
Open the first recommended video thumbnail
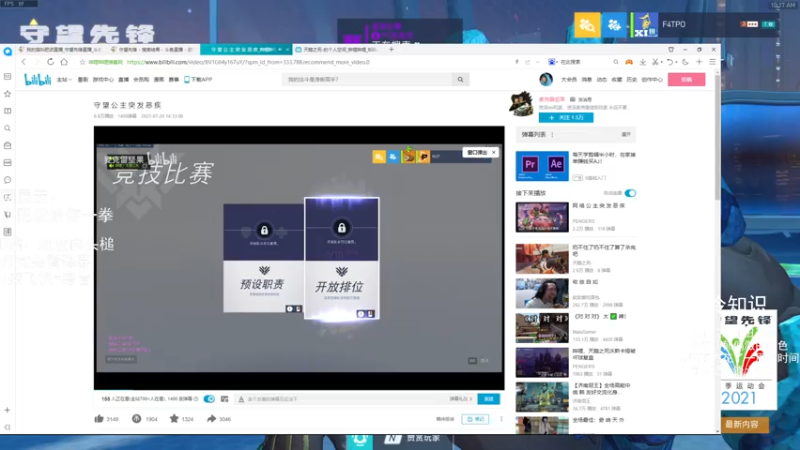(542, 217)
